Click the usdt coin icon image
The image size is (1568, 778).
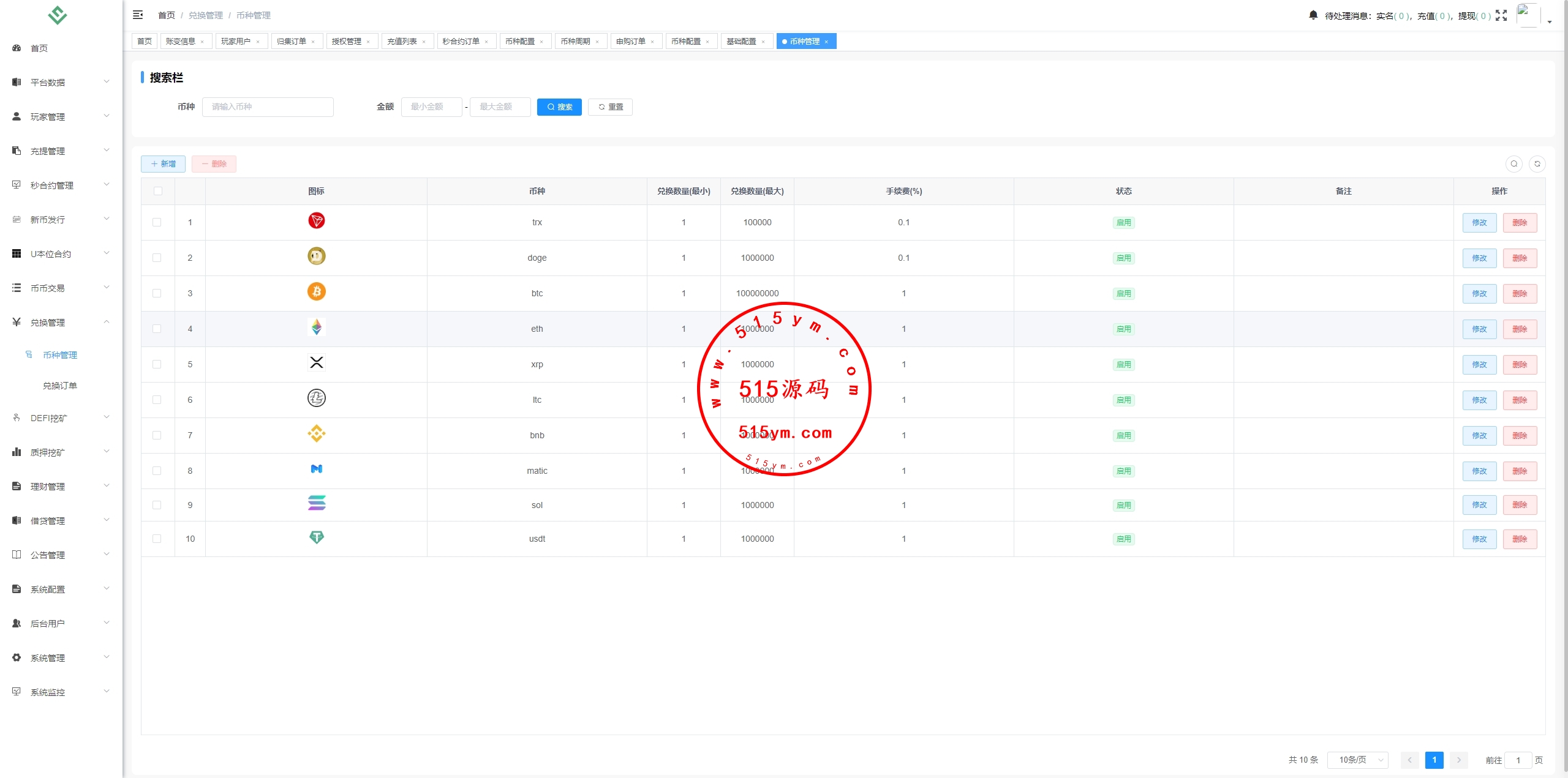pyautogui.click(x=316, y=537)
